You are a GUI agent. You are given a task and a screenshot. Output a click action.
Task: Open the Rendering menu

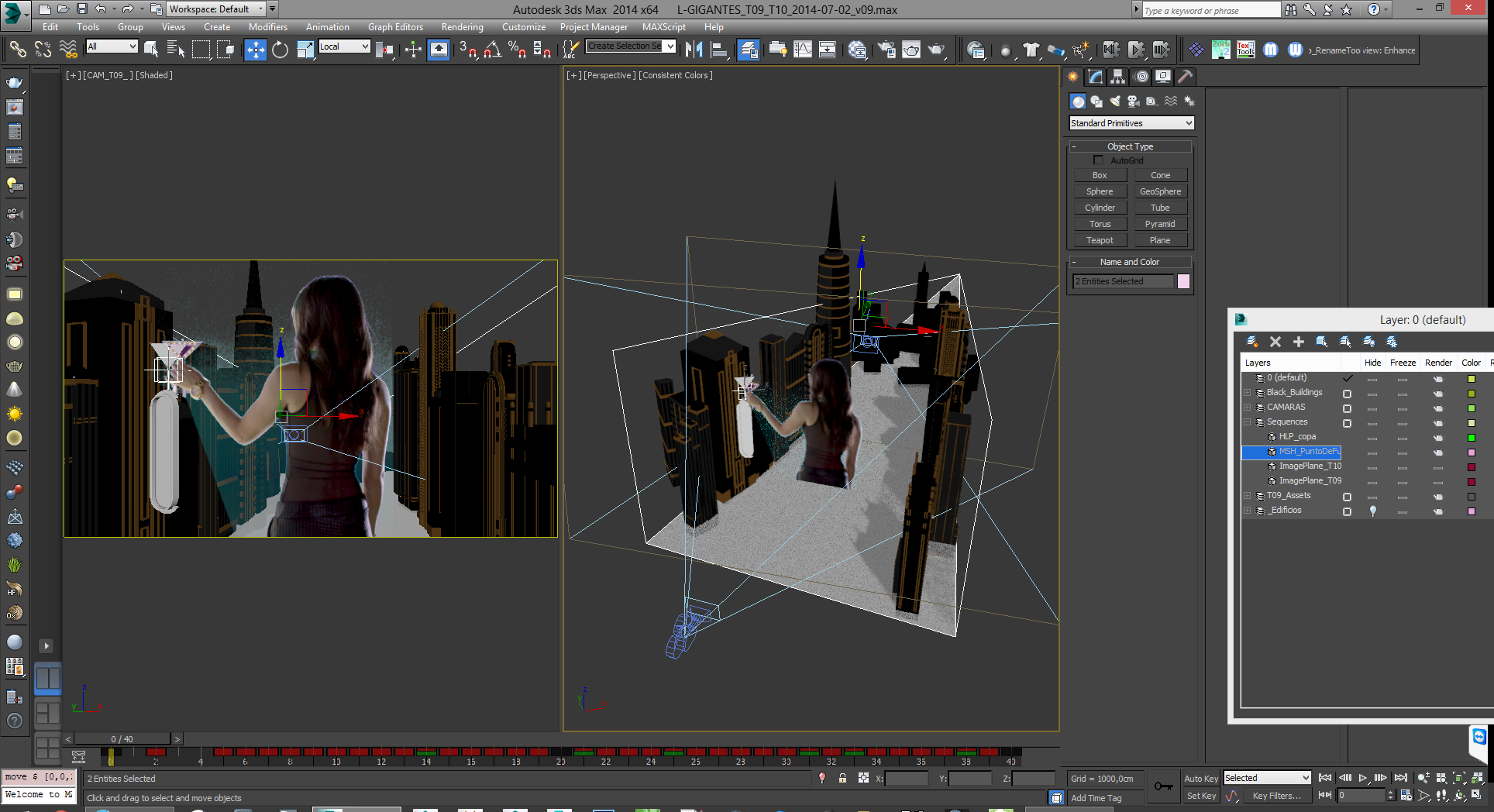[x=462, y=27]
